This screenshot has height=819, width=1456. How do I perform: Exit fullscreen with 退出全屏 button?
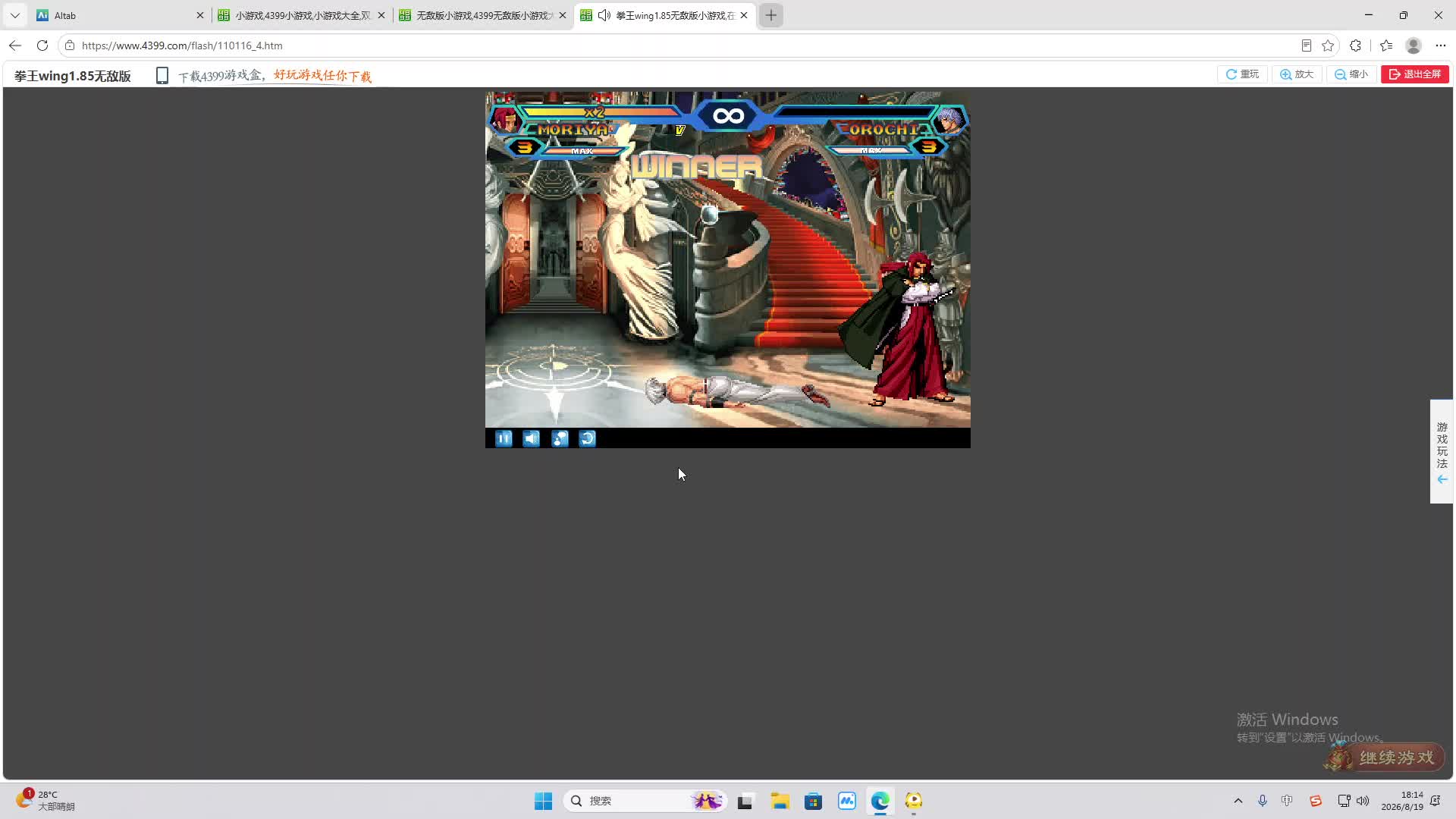(x=1415, y=74)
